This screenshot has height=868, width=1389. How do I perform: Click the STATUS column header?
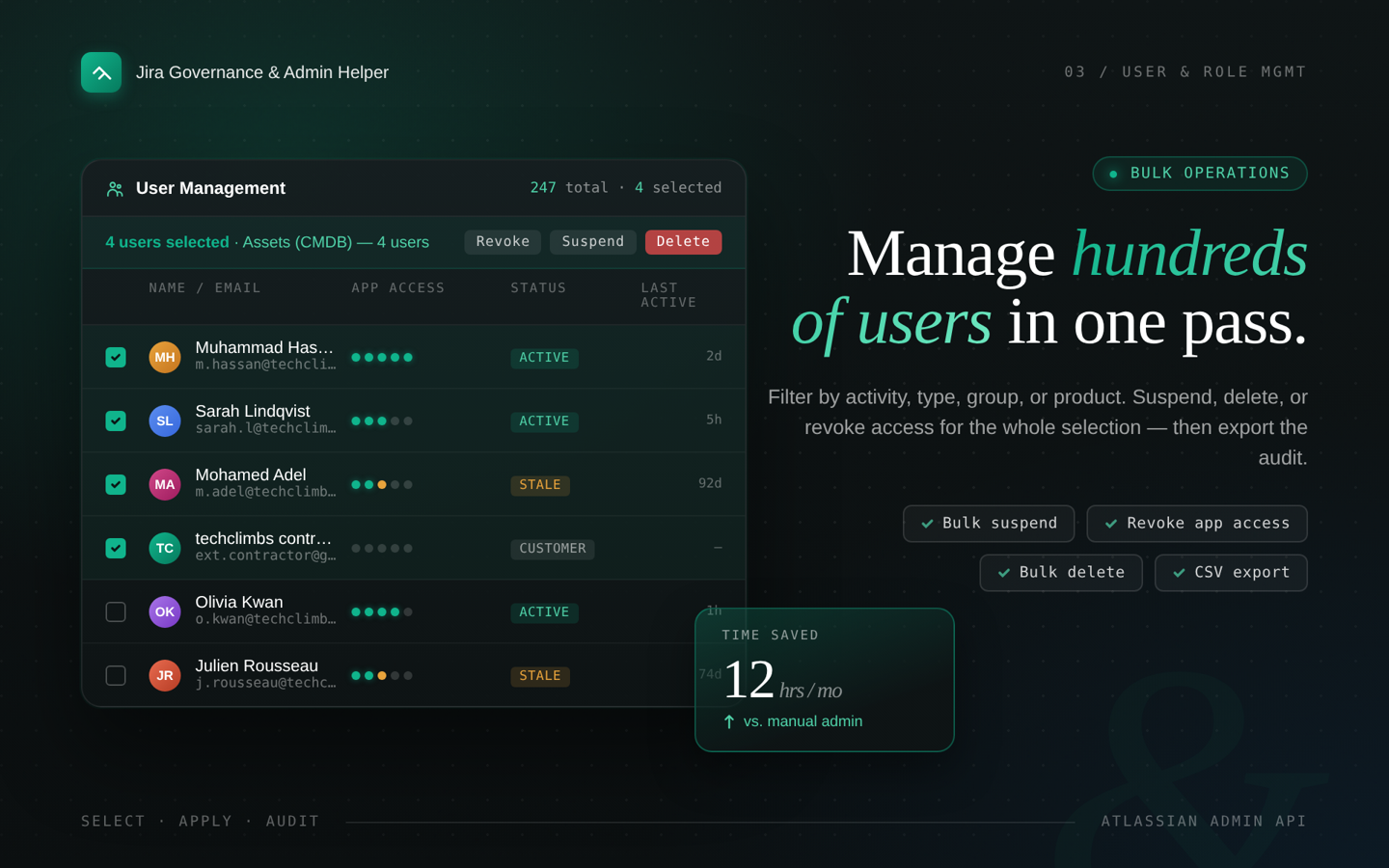tap(538, 288)
